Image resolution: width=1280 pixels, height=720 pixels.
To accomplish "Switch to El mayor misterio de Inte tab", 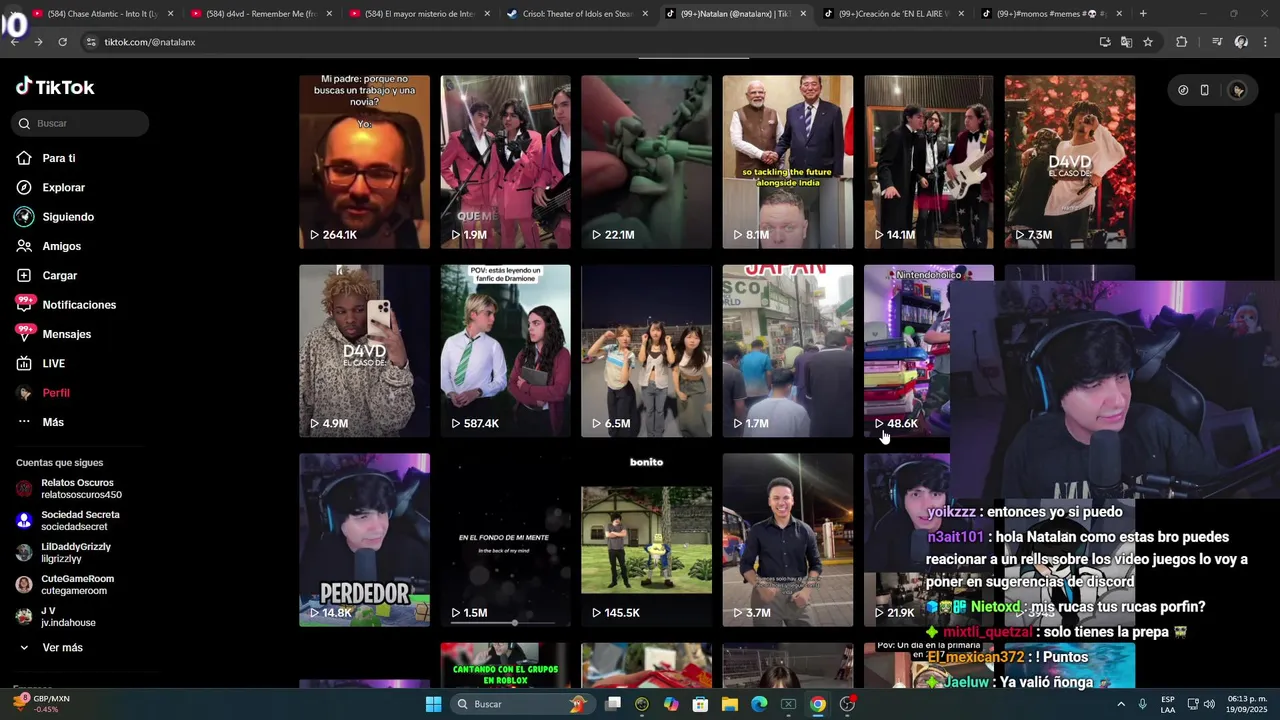I will click(x=420, y=14).
